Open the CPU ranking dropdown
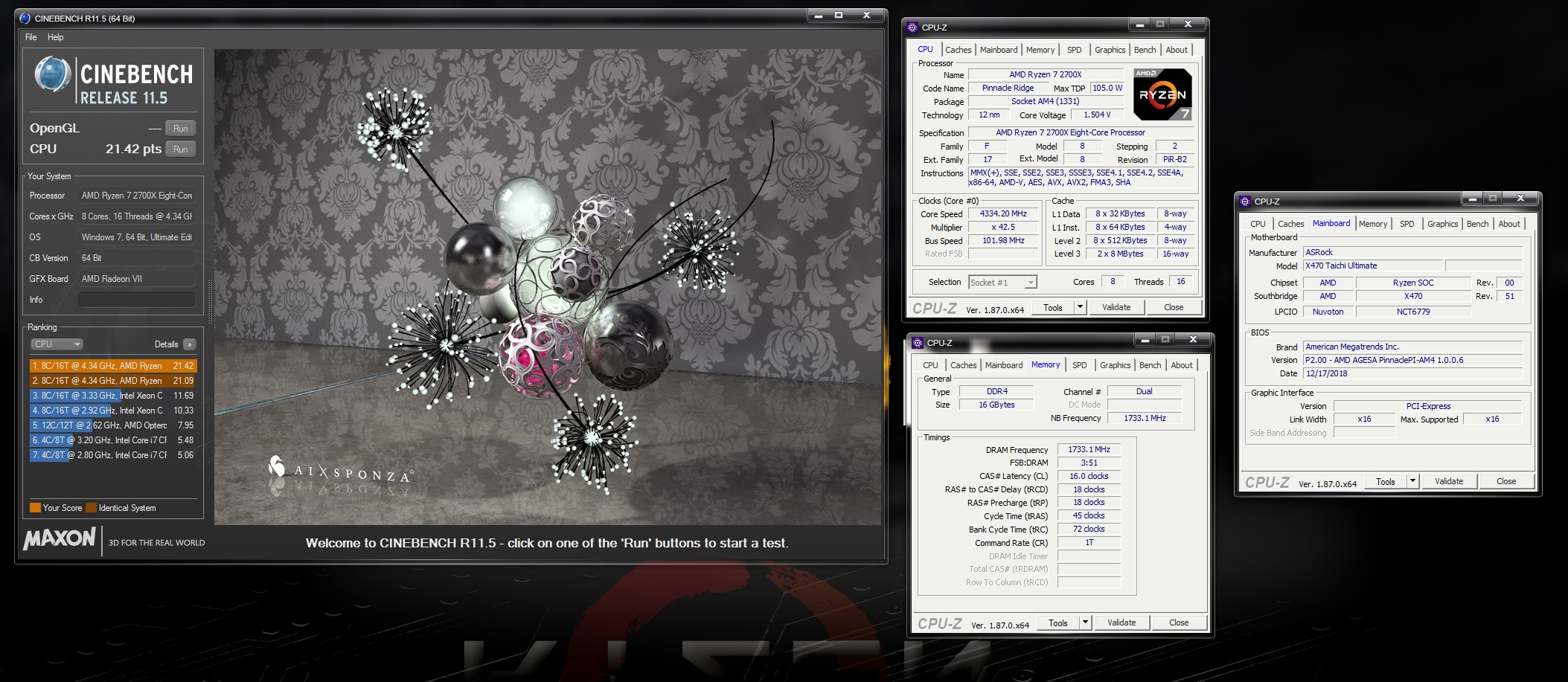The image size is (1568, 682). tap(57, 344)
